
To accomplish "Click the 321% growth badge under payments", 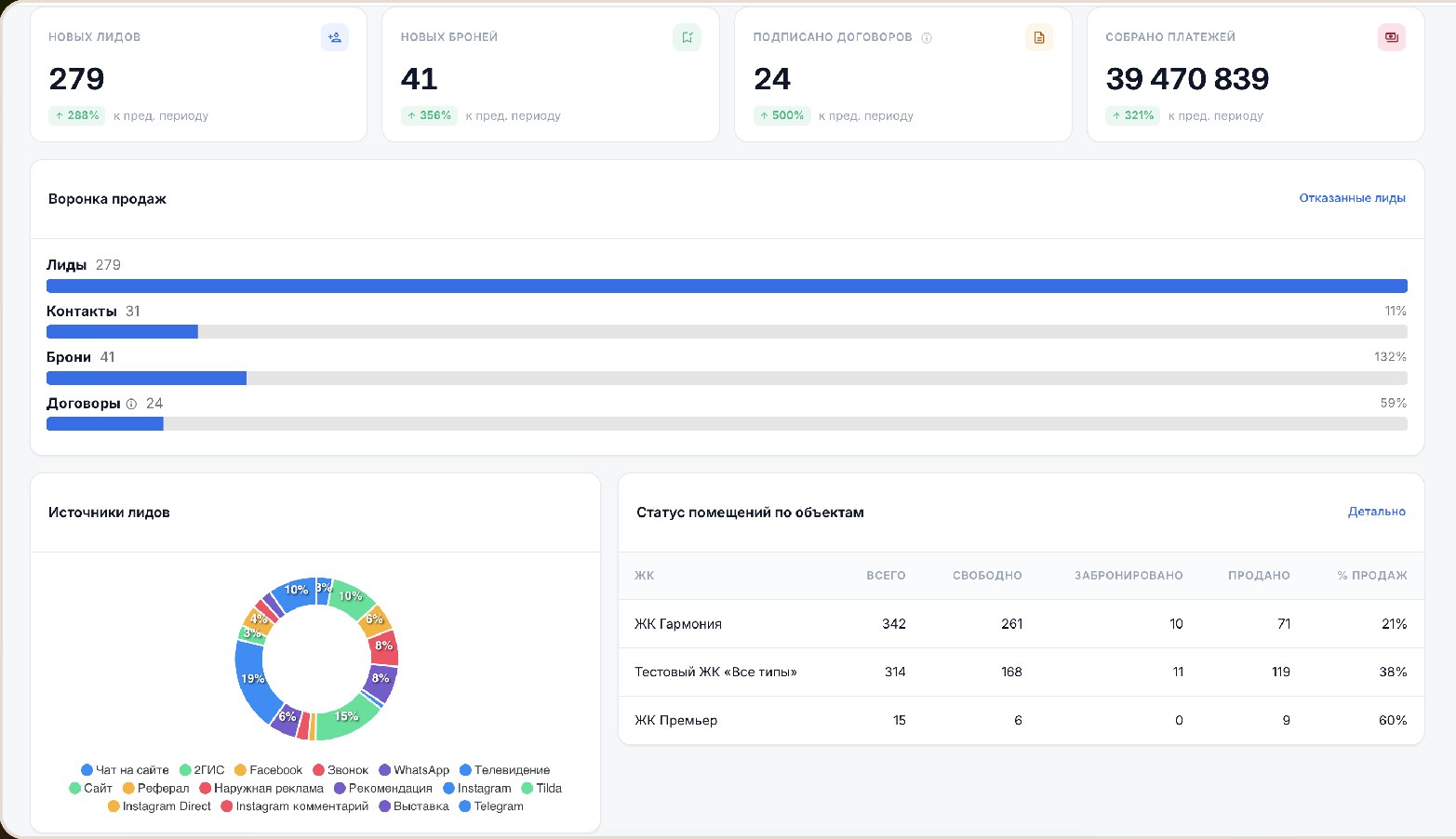I will (1132, 116).
